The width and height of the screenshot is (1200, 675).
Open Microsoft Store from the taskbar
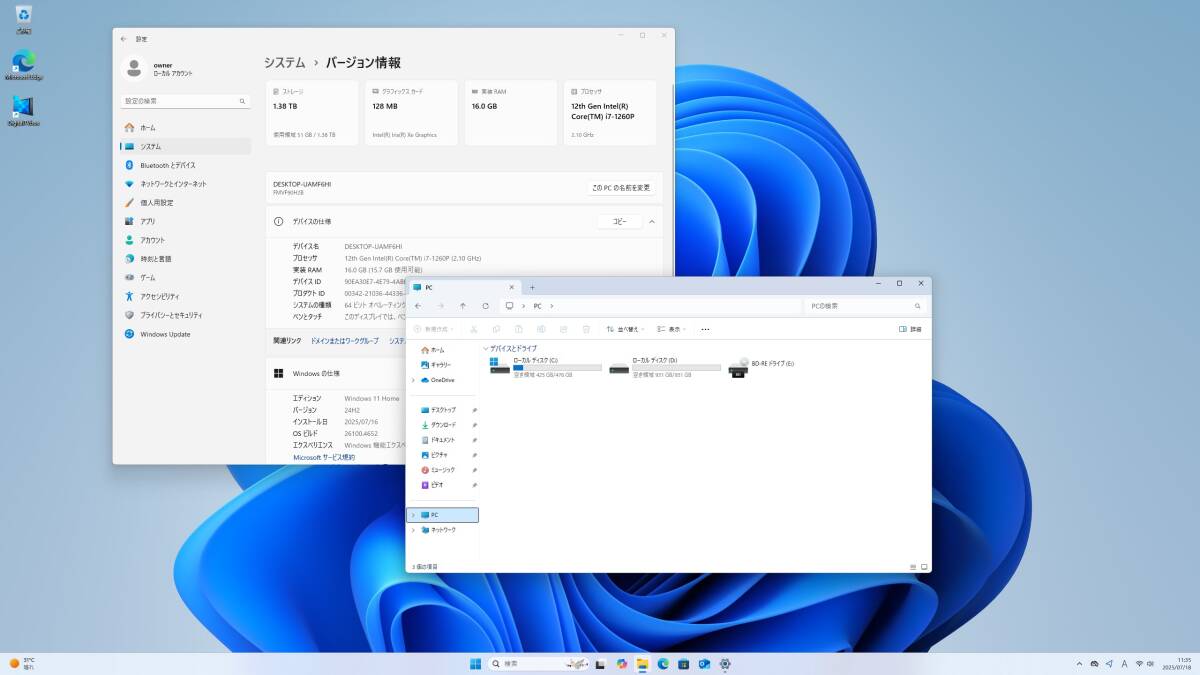(683, 664)
